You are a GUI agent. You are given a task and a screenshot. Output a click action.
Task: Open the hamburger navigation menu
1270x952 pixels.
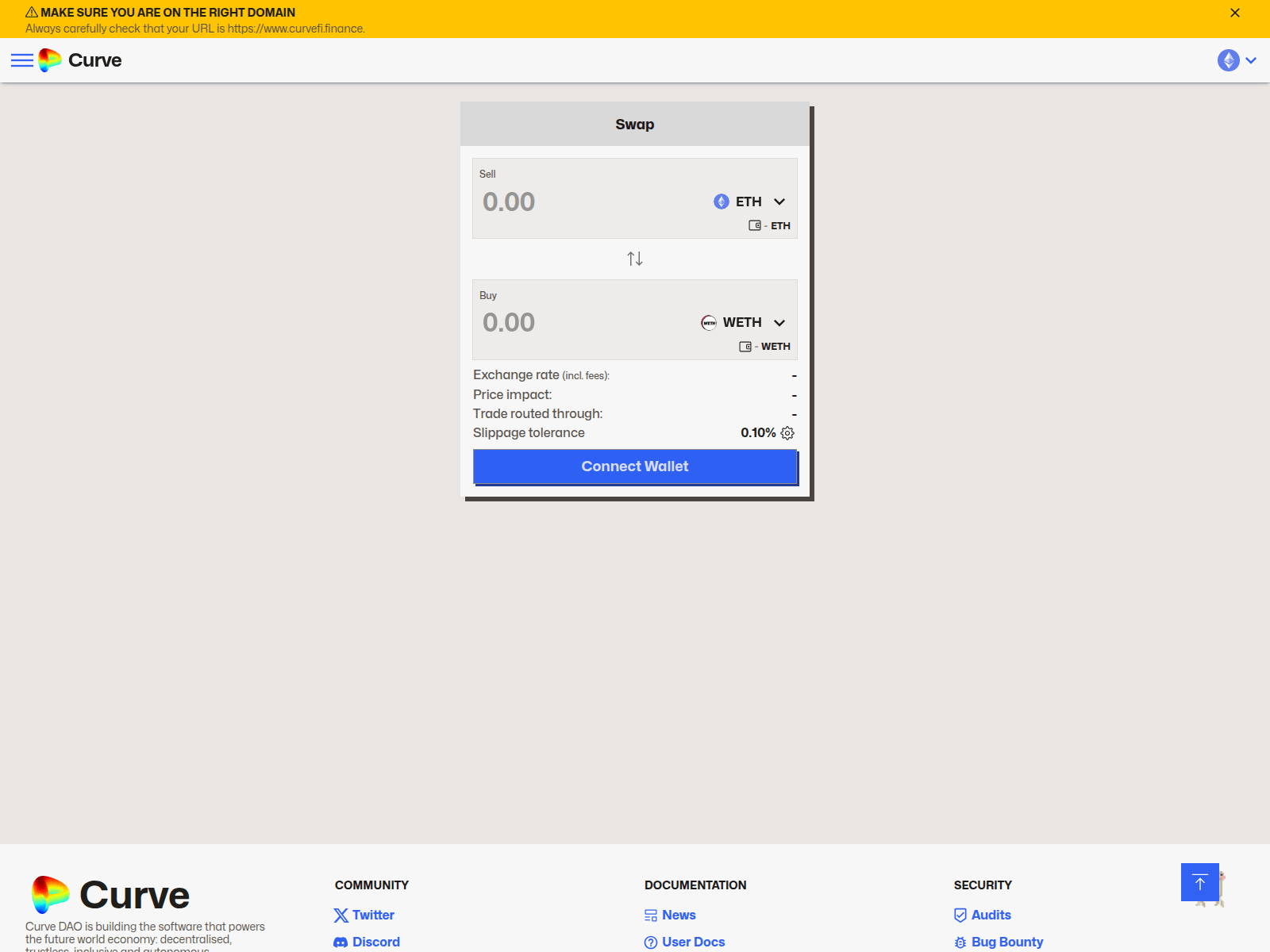[x=22, y=60]
